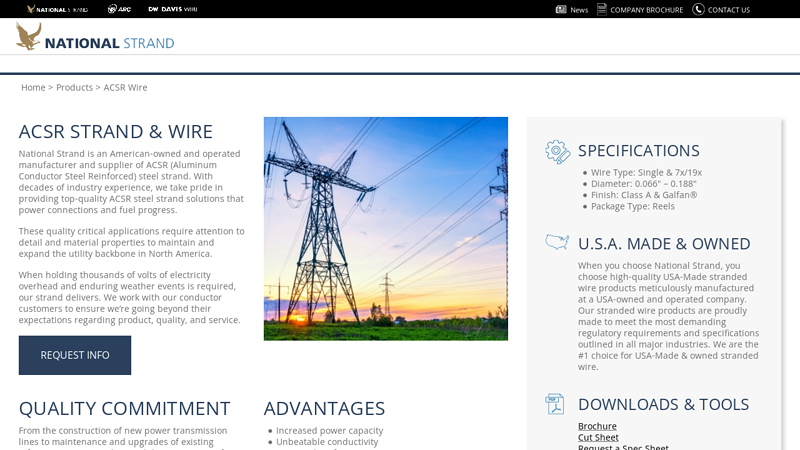Select the Advantages heading
Screen dimensions: 800x450
point(324,409)
